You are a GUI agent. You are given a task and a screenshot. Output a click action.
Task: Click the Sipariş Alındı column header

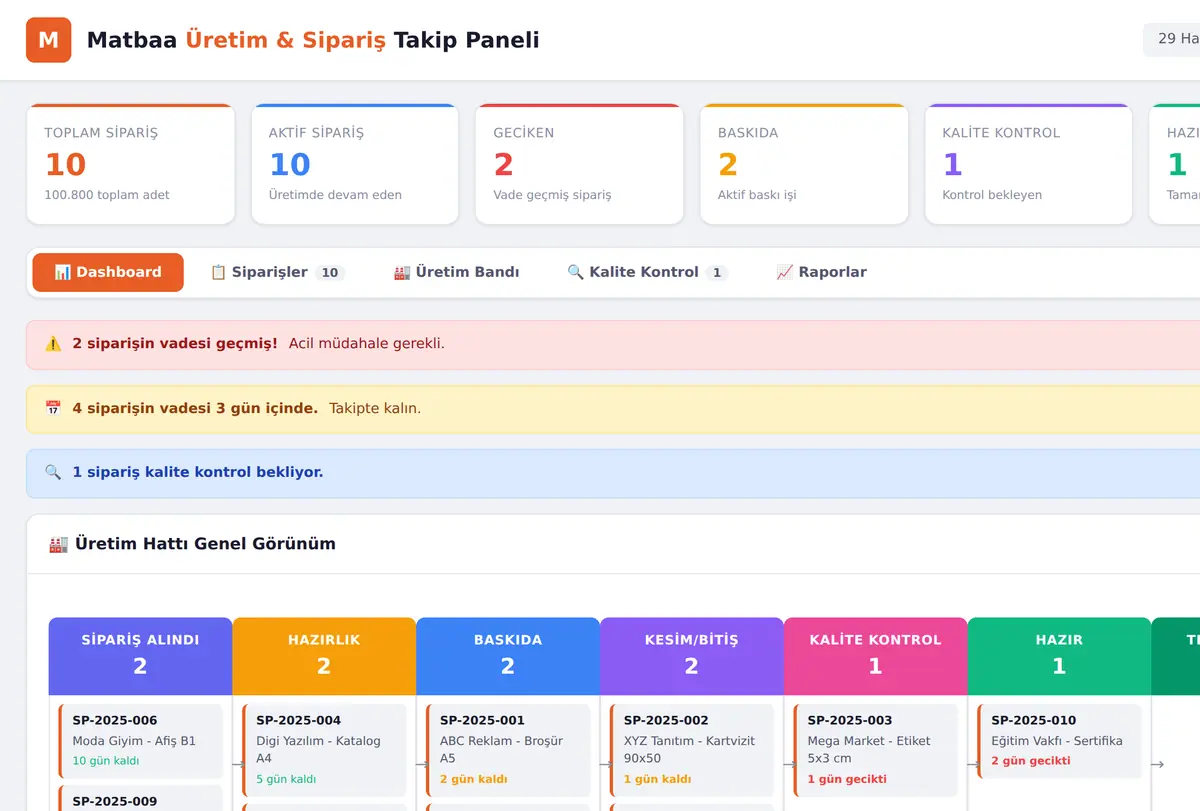(140, 656)
